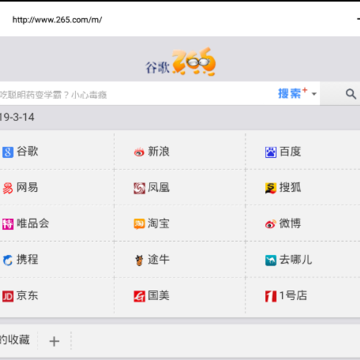360x360 pixels.
Task: Open the NetEase red icon beside 网易
Action: [8, 188]
